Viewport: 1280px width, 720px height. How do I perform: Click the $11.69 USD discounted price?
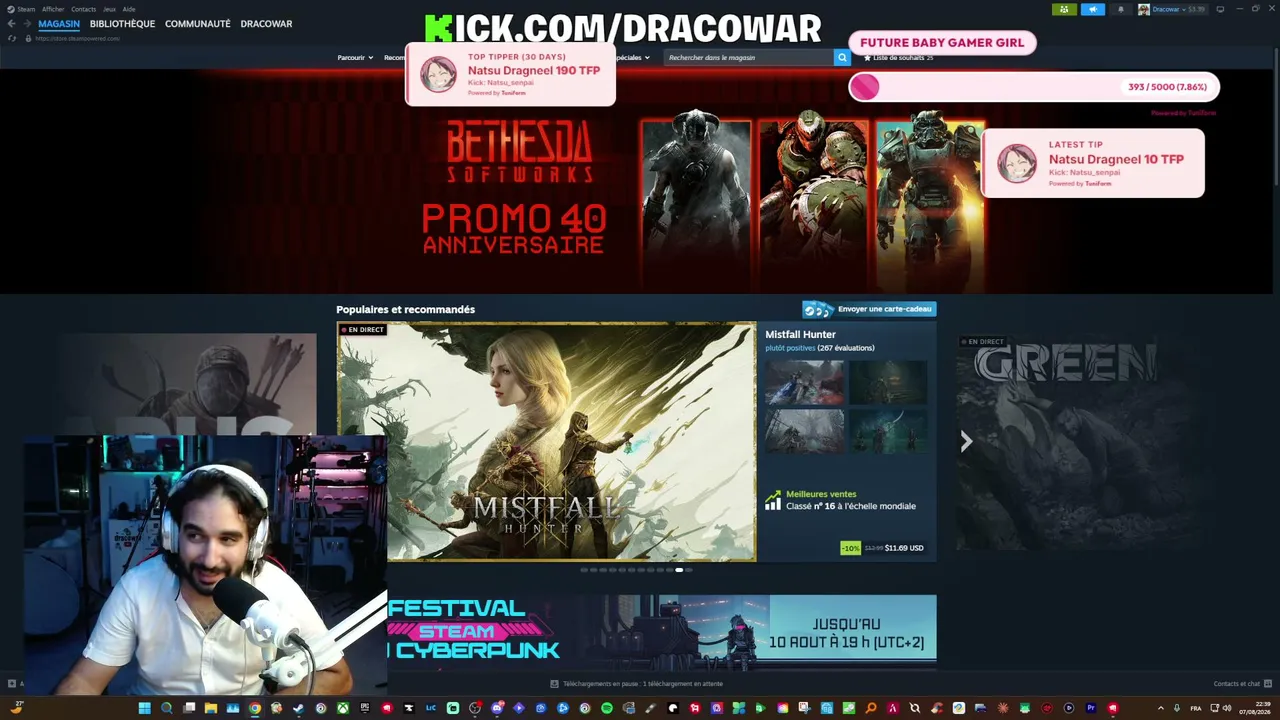(904, 548)
